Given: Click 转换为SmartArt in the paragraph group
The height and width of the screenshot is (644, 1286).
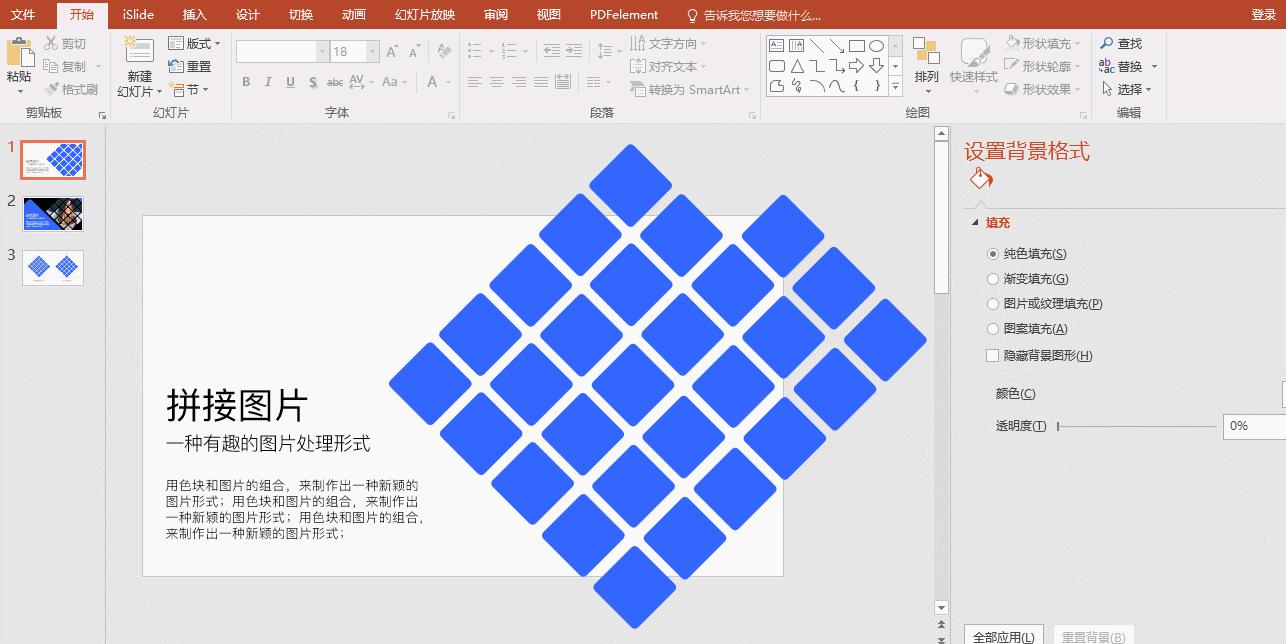Looking at the screenshot, I should [x=690, y=89].
